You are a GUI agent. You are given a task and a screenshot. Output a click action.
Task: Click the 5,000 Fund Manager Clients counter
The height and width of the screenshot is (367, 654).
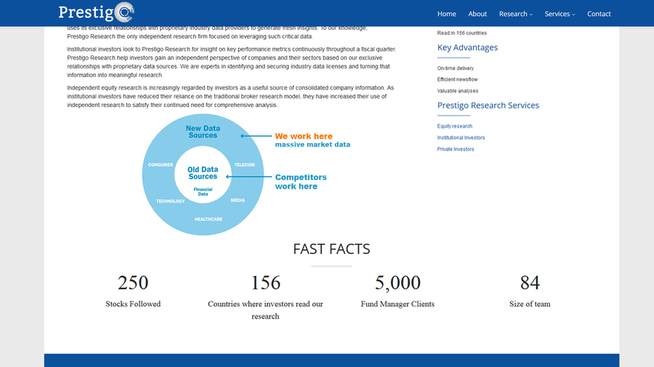[397, 291]
